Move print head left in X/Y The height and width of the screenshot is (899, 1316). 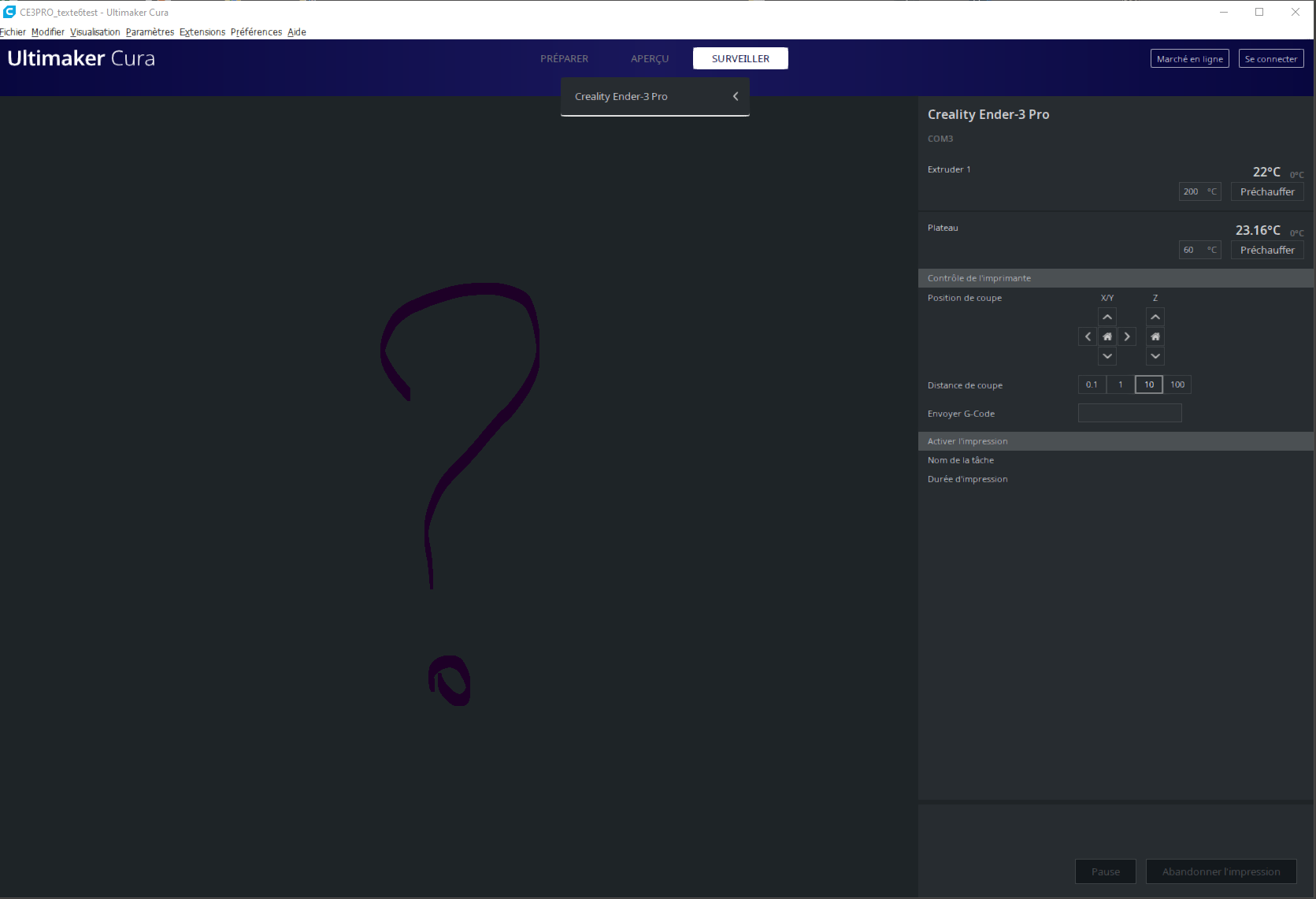tap(1088, 336)
